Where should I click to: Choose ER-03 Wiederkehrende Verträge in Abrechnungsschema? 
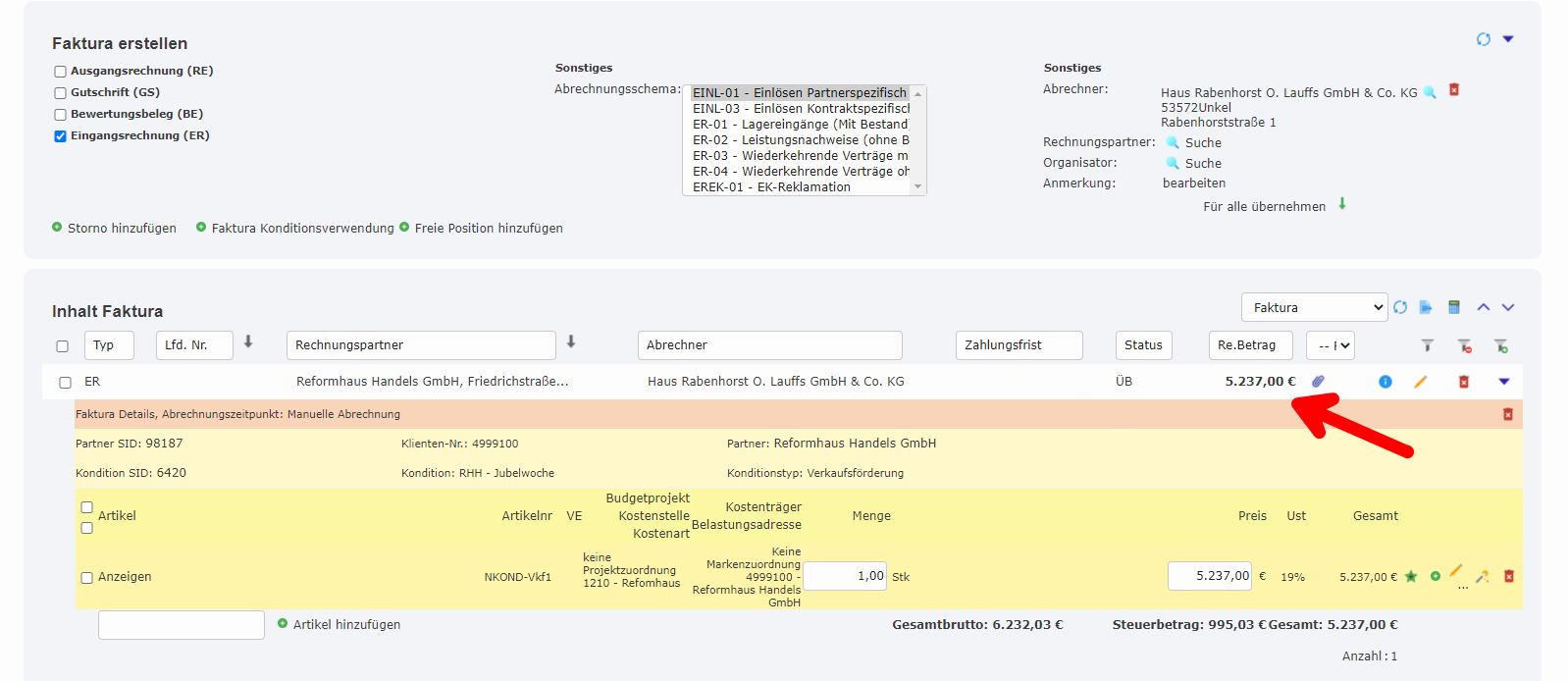click(x=800, y=156)
